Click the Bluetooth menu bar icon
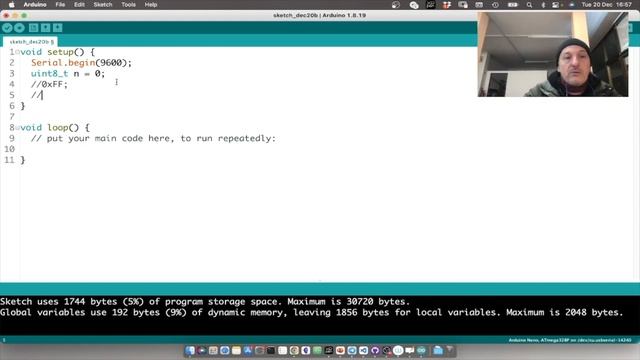 click(x=543, y=5)
